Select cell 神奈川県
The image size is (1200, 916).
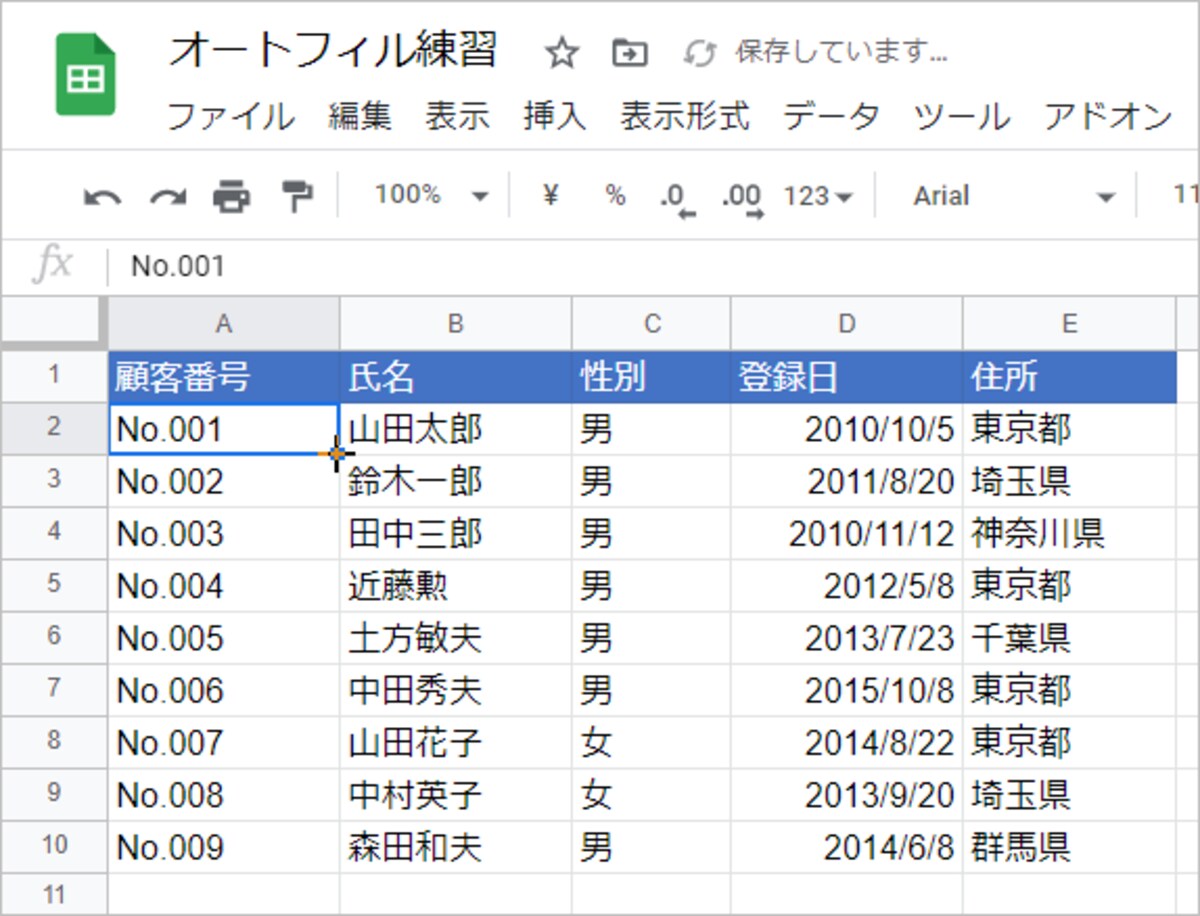1069,533
